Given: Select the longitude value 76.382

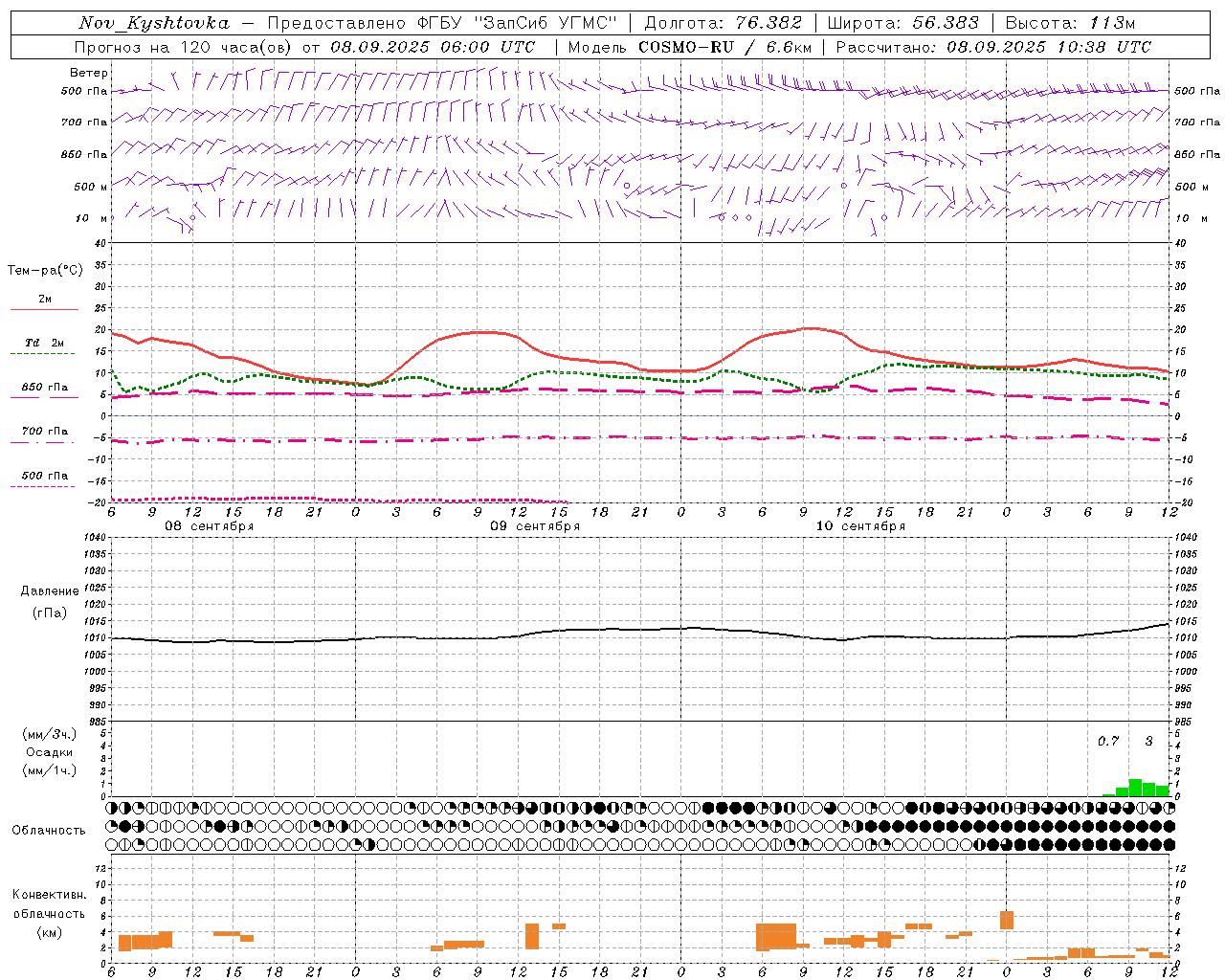Looking at the screenshot, I should [768, 23].
